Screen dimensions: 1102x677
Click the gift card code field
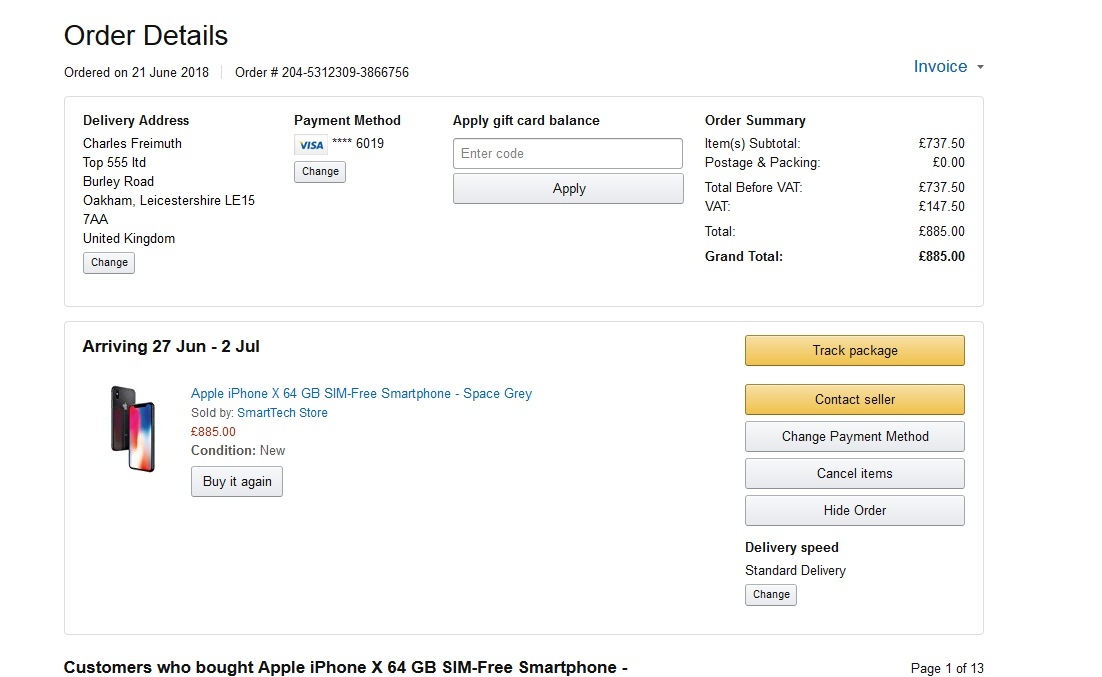click(x=567, y=154)
